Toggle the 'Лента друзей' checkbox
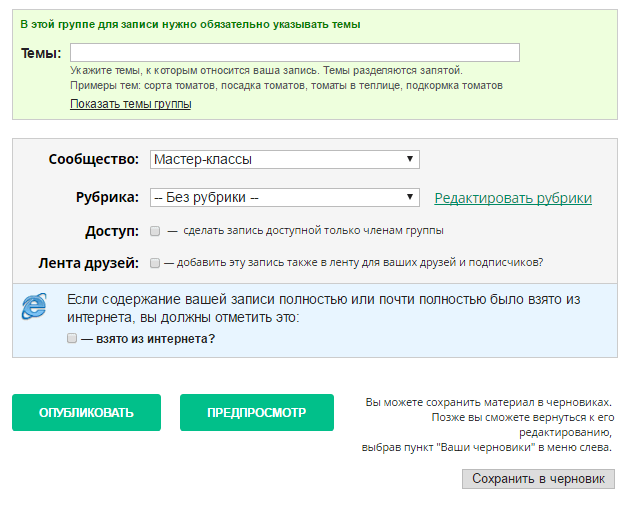 pos(155,264)
